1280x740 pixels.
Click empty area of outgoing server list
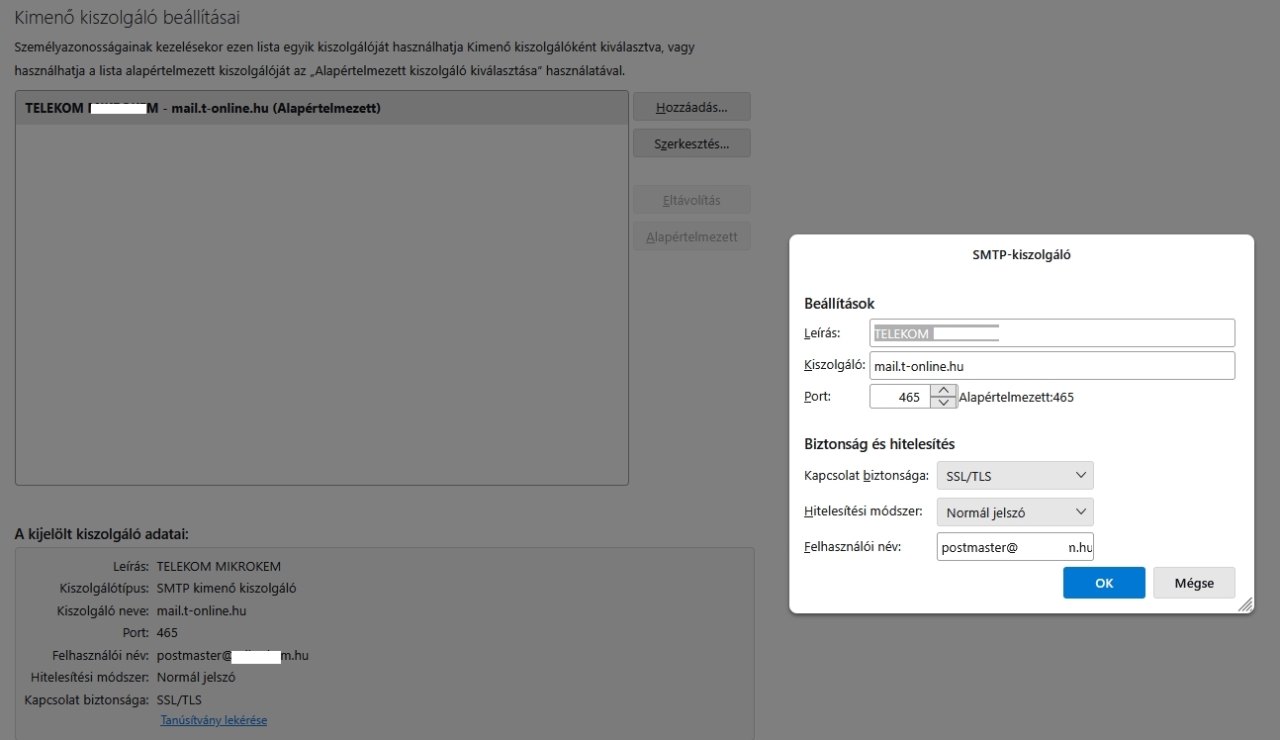321,300
